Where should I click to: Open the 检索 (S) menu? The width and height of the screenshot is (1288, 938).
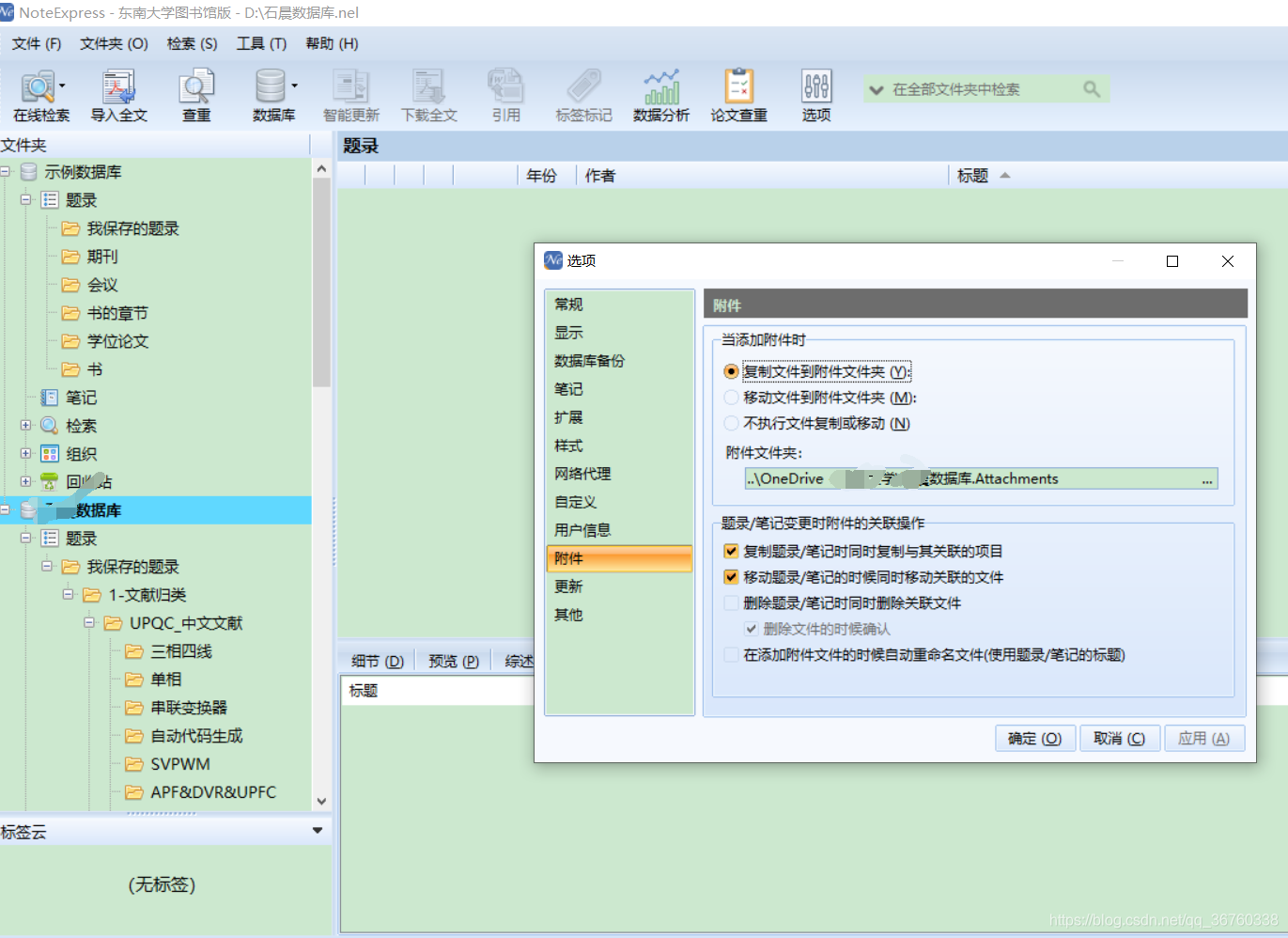(192, 43)
